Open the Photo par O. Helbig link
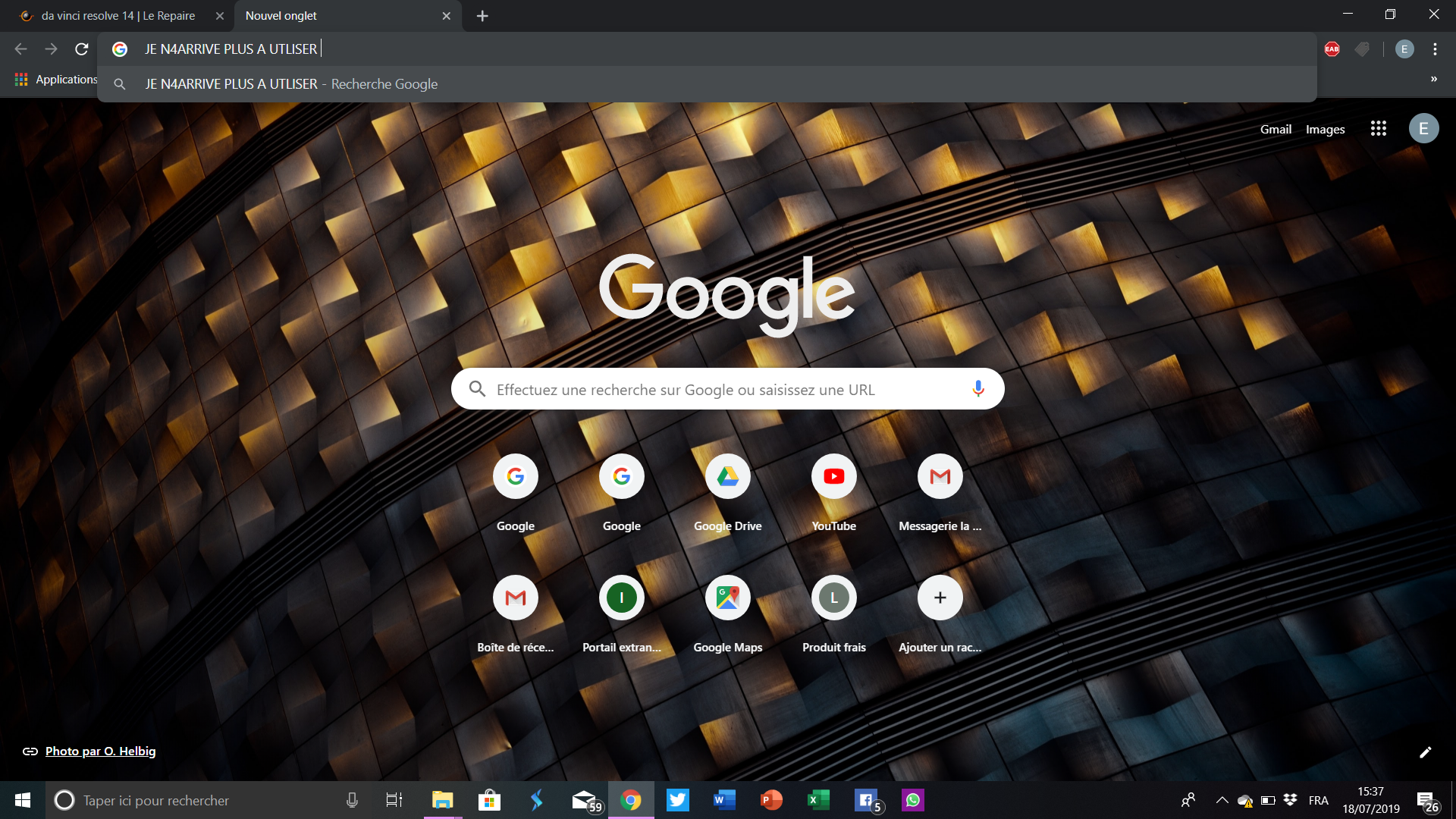1456x819 pixels. (x=100, y=752)
